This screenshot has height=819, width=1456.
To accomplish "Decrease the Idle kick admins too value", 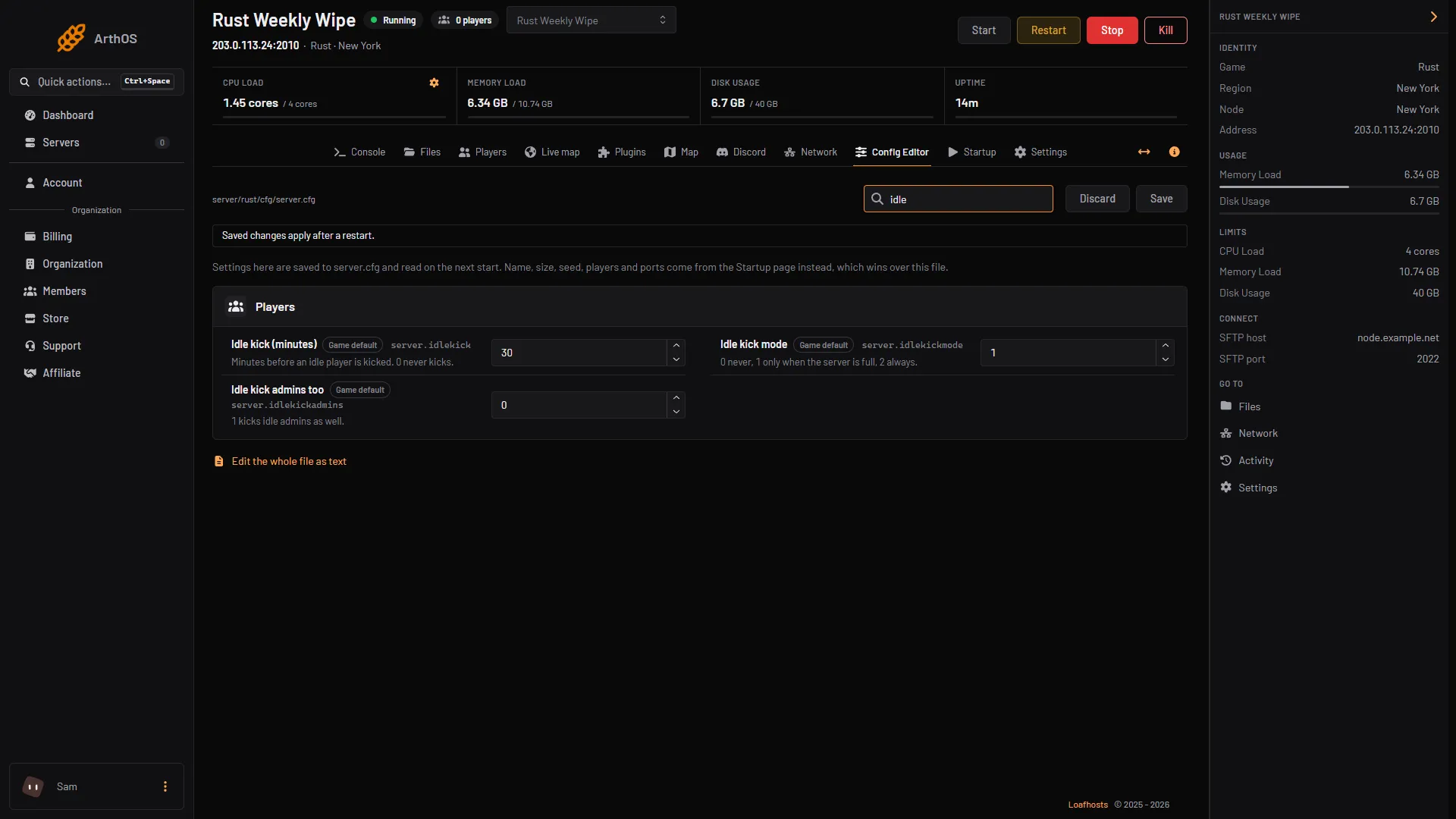I will (676, 412).
